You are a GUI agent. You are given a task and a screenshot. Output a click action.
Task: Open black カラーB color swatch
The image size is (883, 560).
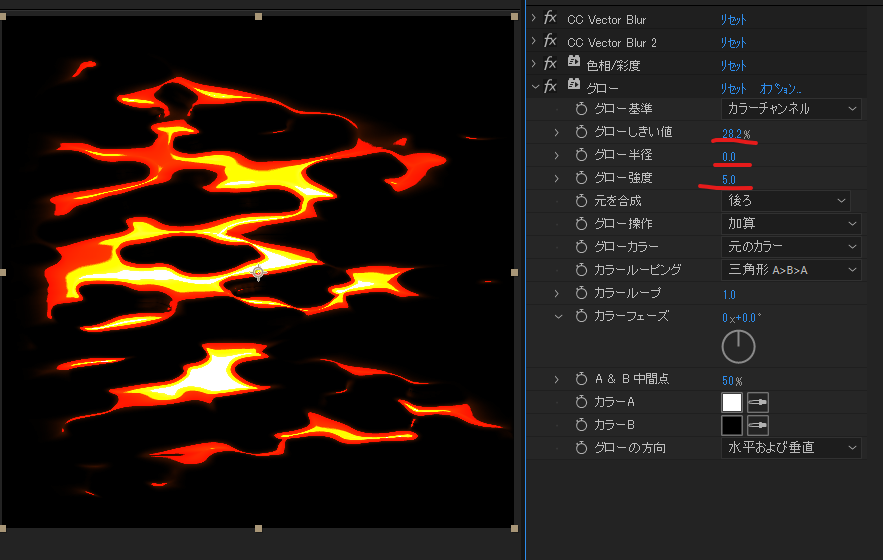tap(732, 425)
